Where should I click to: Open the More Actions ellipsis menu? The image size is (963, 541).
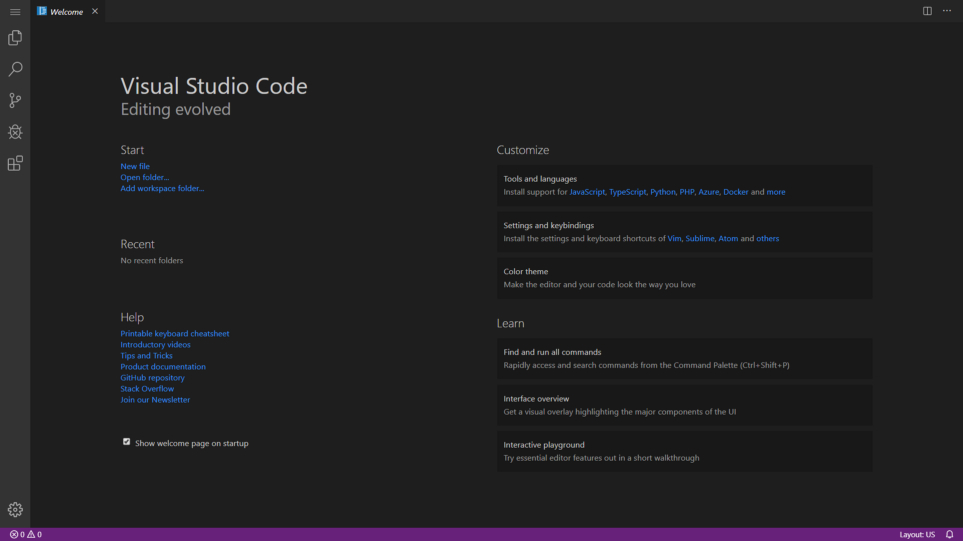pyautogui.click(x=947, y=11)
